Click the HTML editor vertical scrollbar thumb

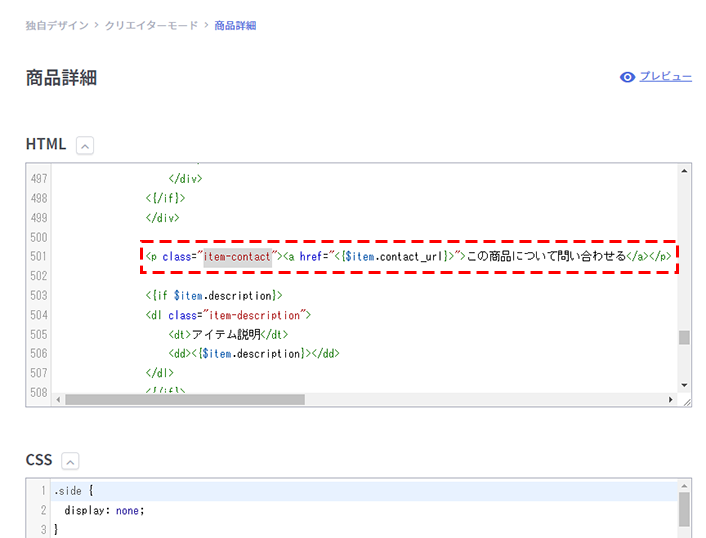(x=684, y=337)
